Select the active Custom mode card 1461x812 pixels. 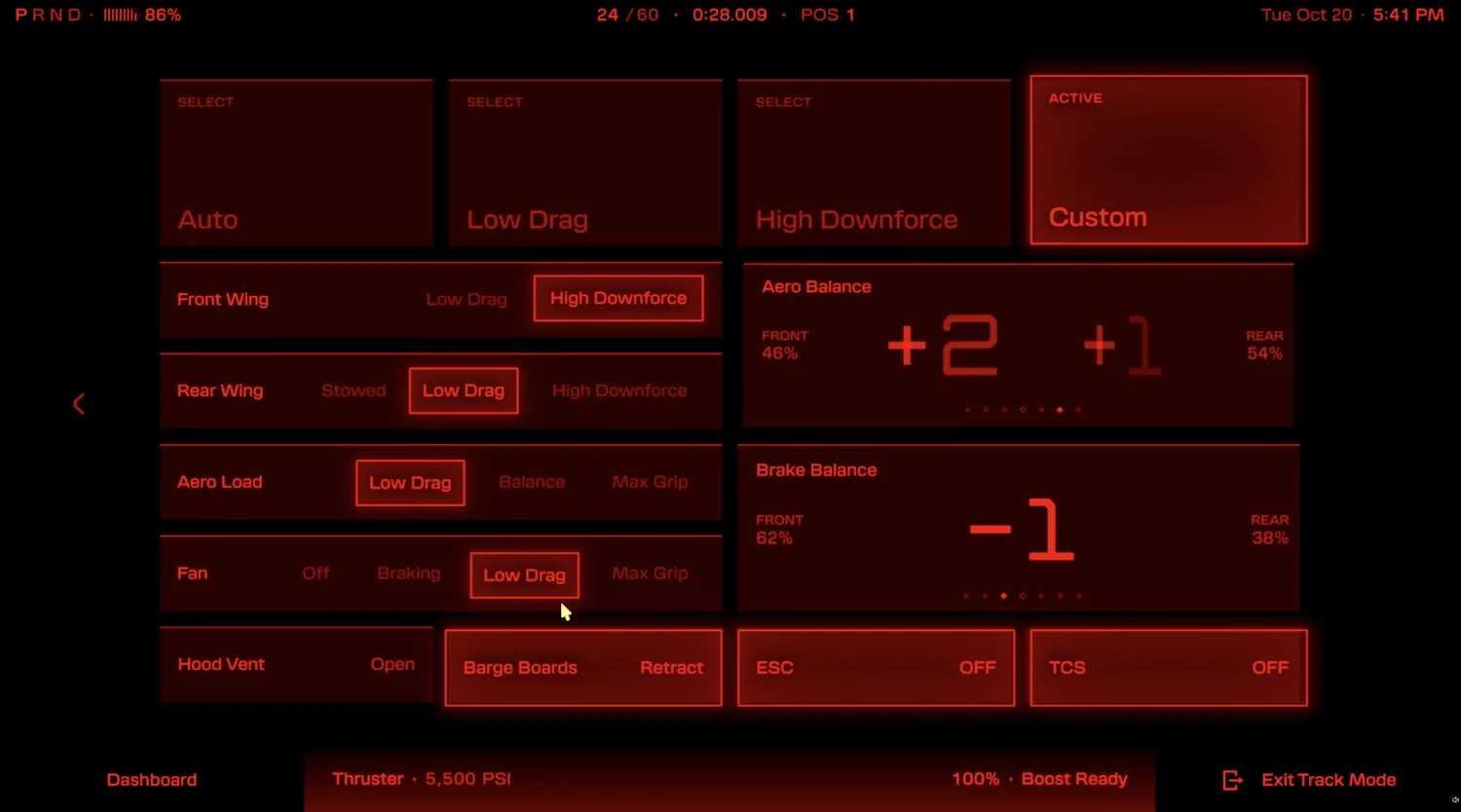pos(1169,160)
